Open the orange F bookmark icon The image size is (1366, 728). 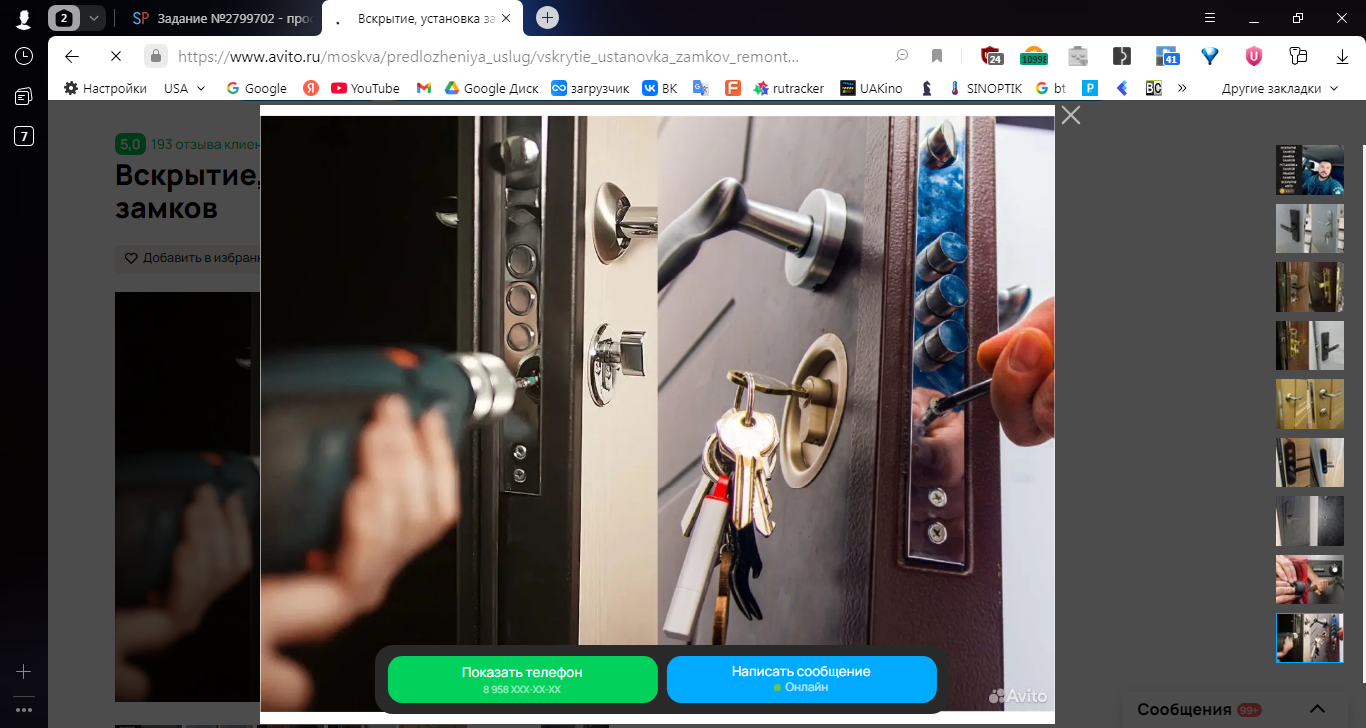pos(733,88)
